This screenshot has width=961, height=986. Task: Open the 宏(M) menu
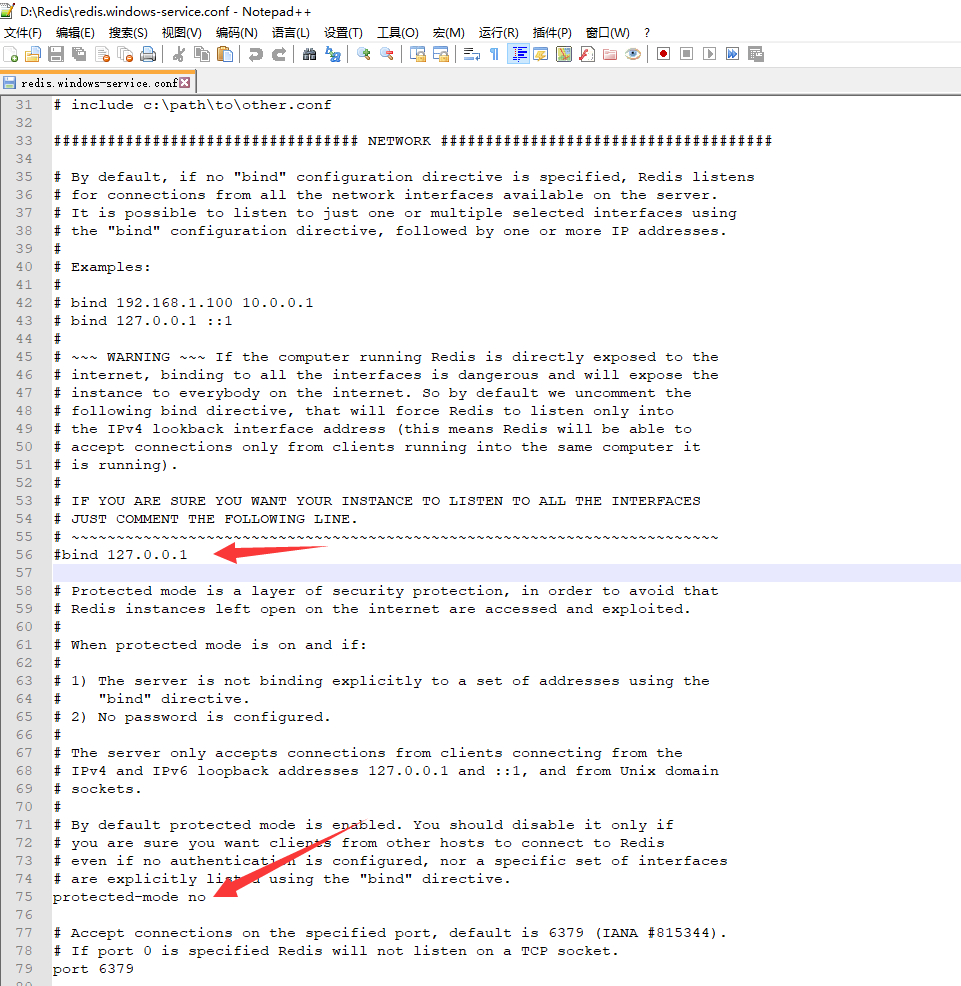449,33
